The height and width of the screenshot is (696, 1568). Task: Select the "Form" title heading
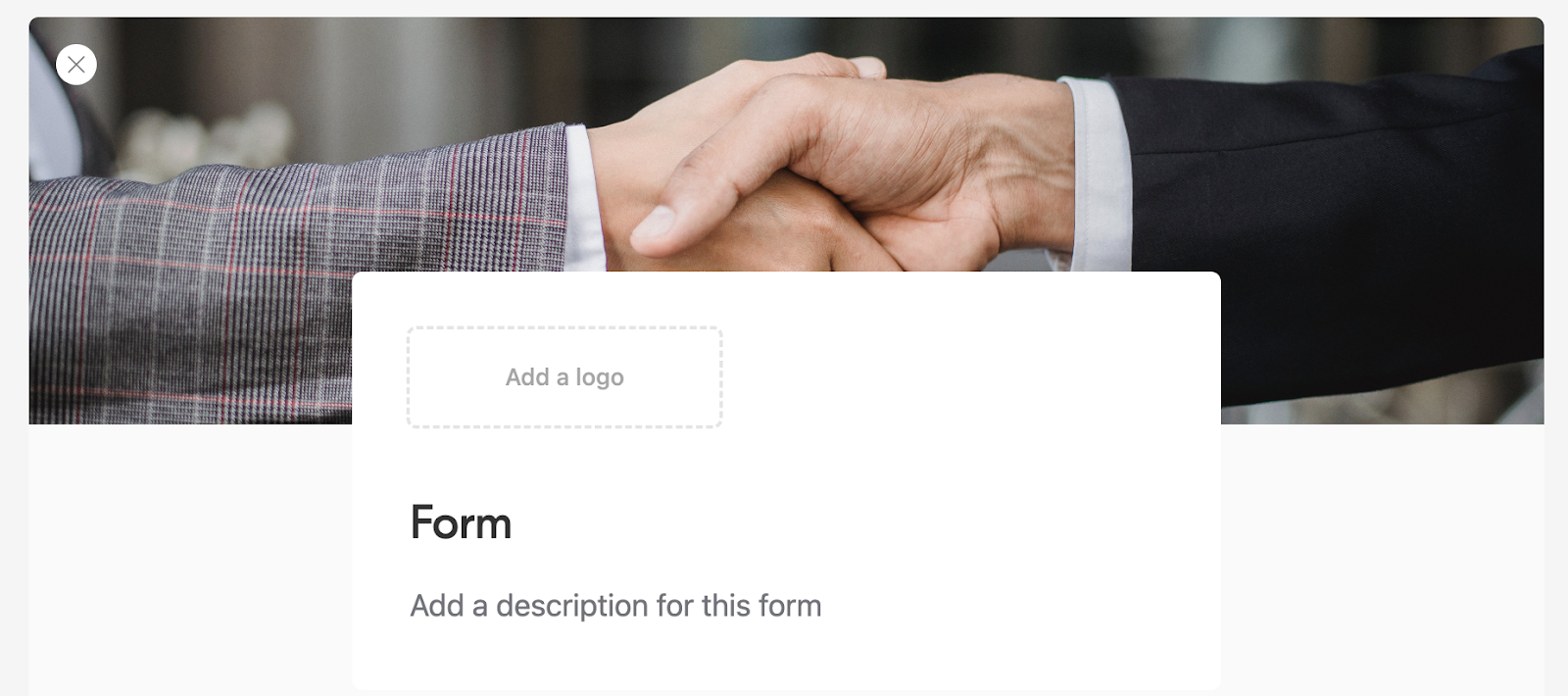point(461,522)
